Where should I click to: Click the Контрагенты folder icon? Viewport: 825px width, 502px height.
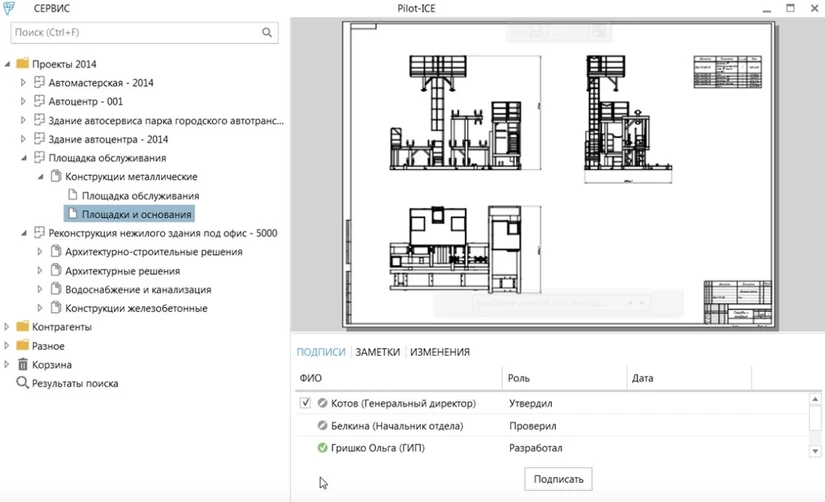click(x=23, y=326)
